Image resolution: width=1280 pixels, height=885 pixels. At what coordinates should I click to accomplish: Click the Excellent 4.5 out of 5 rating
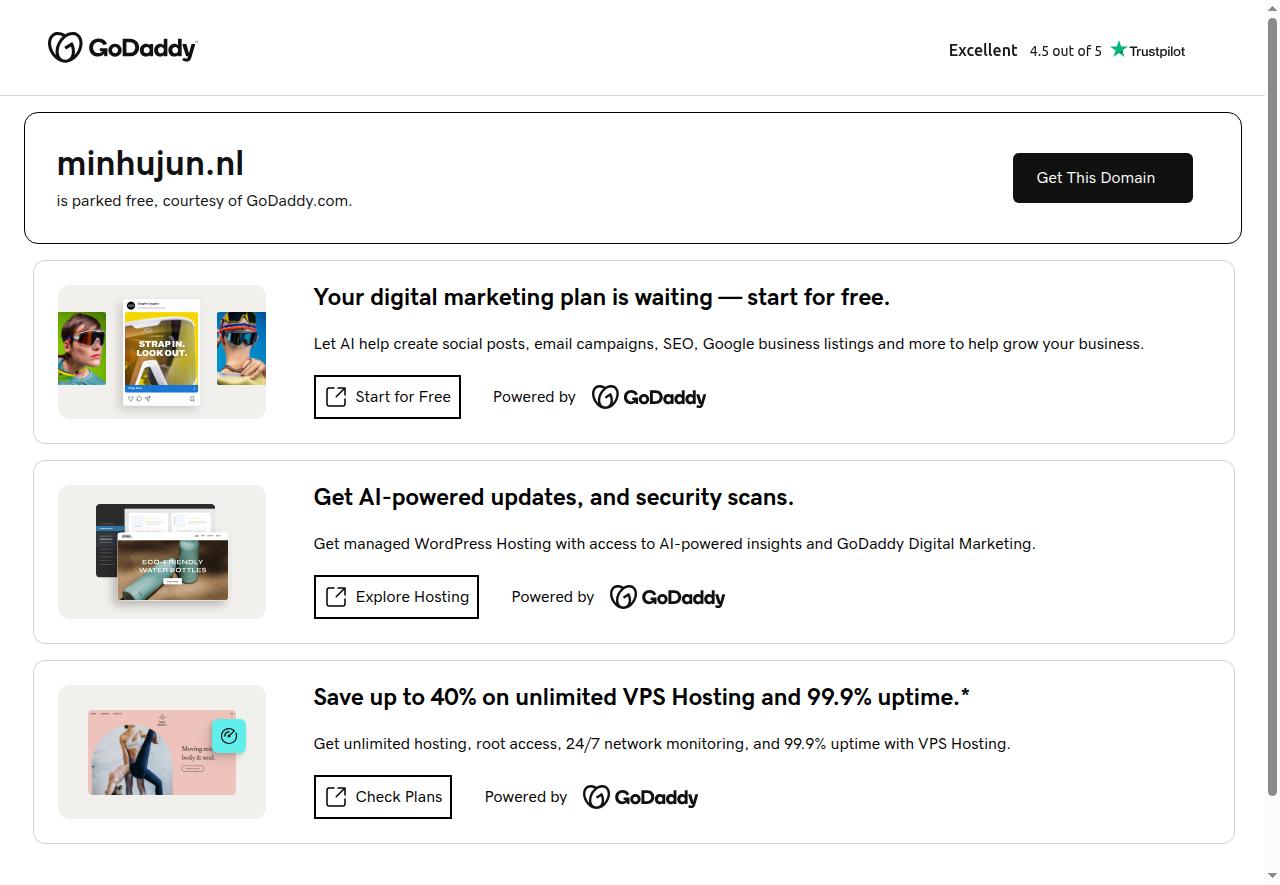tap(1025, 50)
